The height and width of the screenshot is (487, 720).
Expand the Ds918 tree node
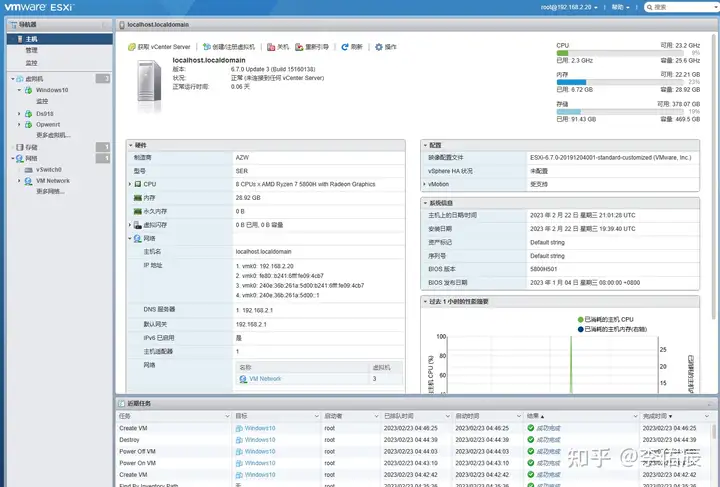point(19,113)
